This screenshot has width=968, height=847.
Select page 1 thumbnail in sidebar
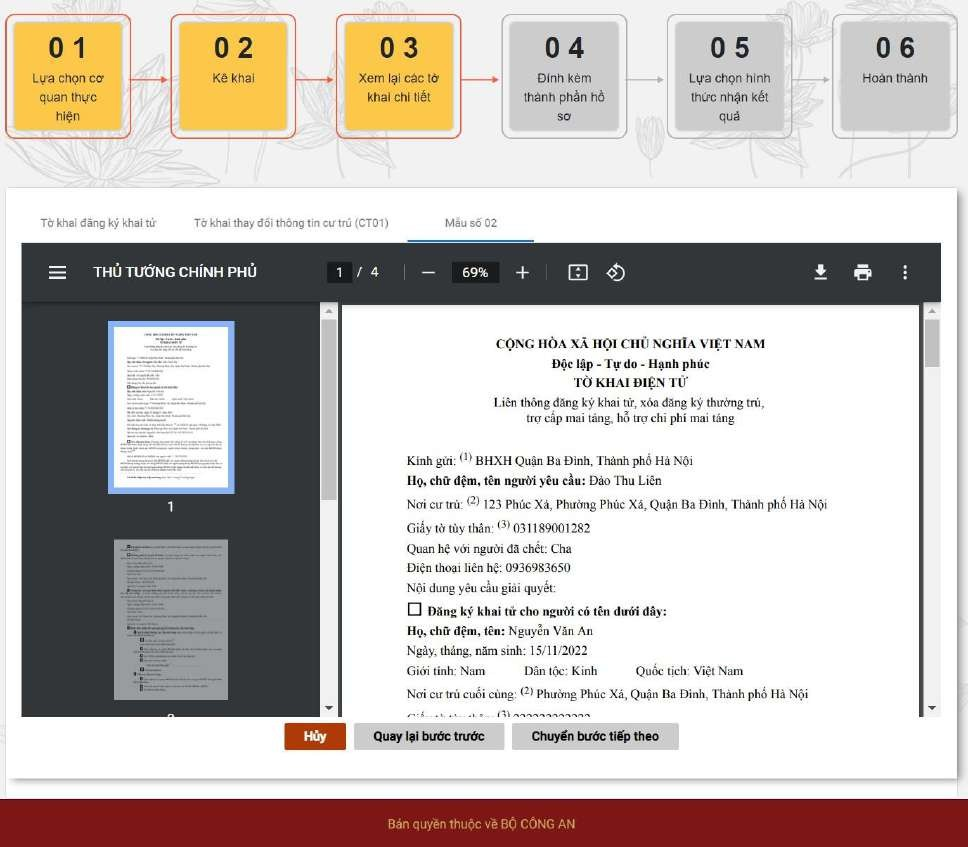click(x=171, y=407)
